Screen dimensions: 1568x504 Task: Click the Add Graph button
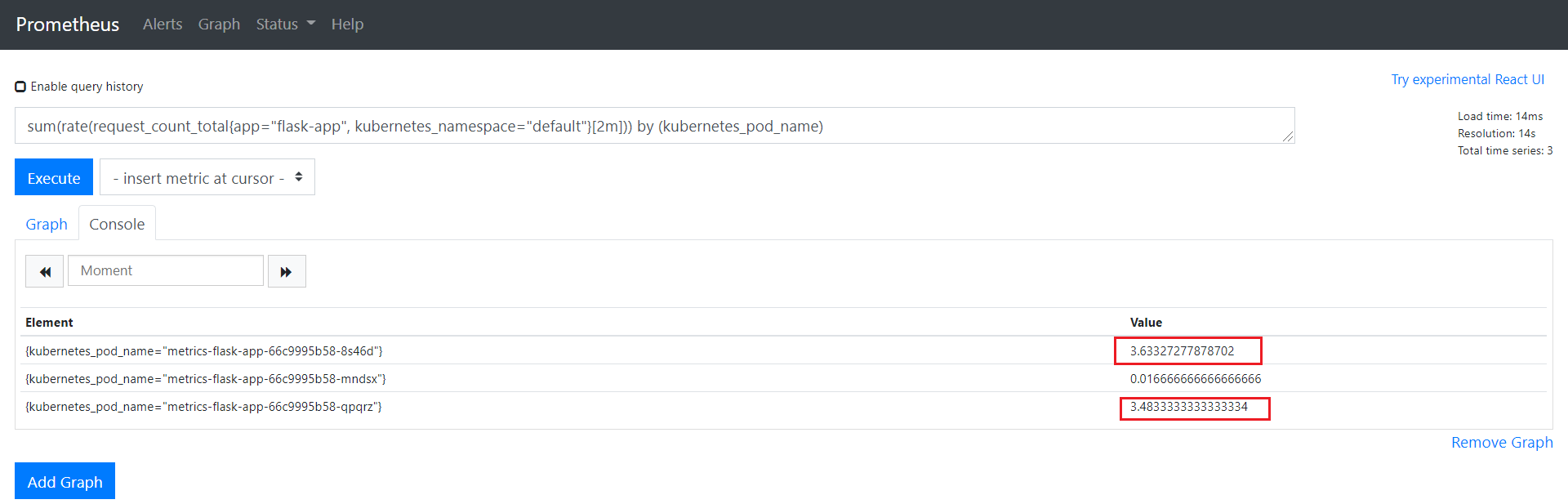[x=65, y=481]
